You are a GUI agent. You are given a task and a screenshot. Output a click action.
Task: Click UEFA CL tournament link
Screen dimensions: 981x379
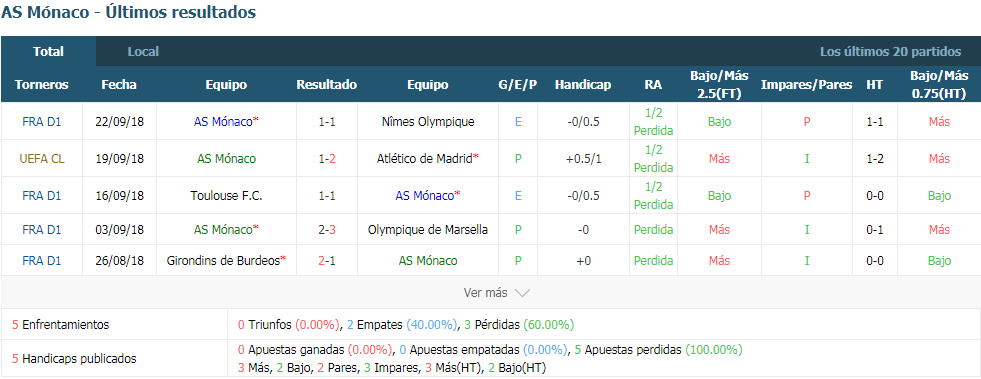42,159
